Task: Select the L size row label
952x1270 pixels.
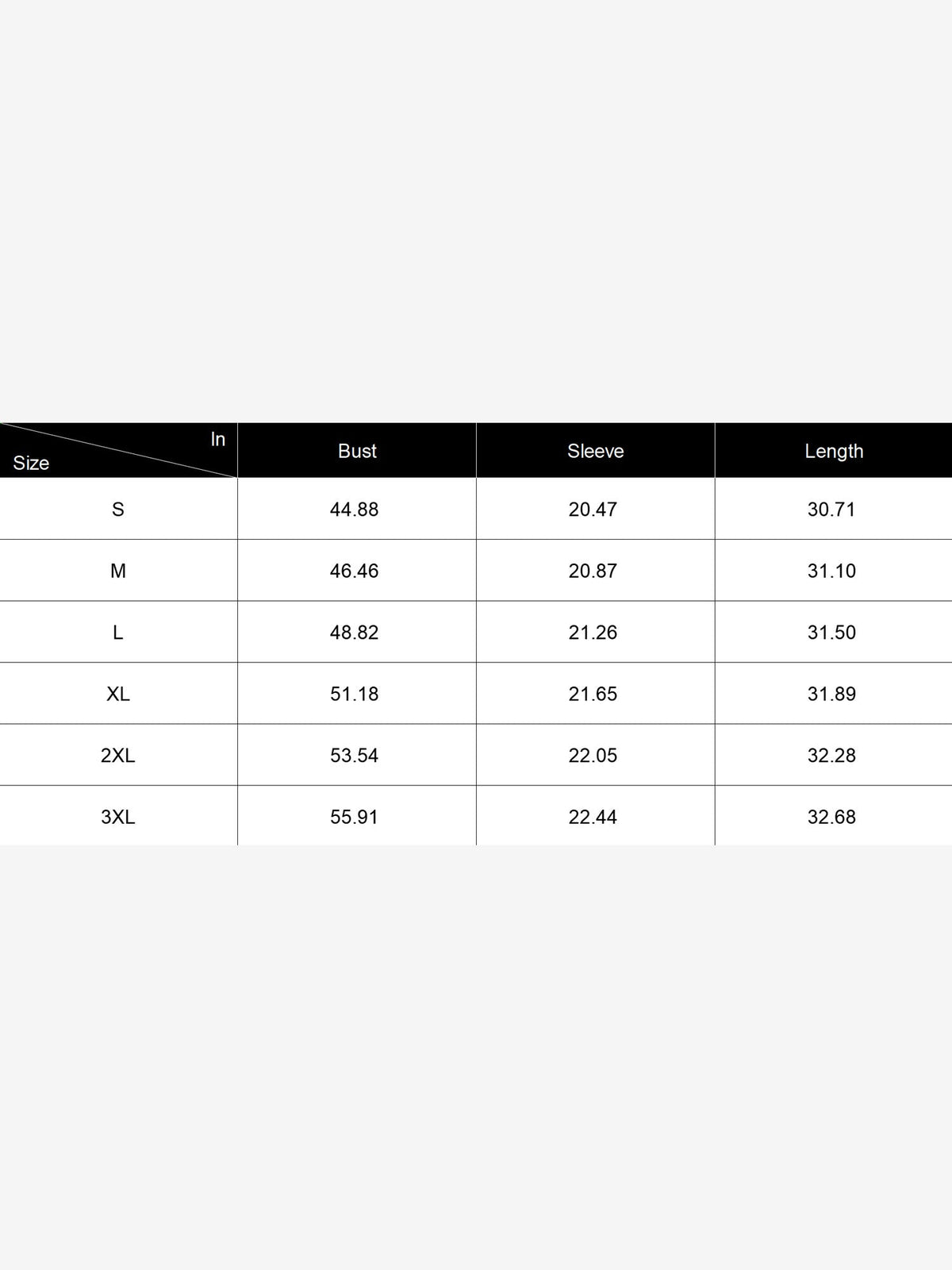Action: coord(118,633)
